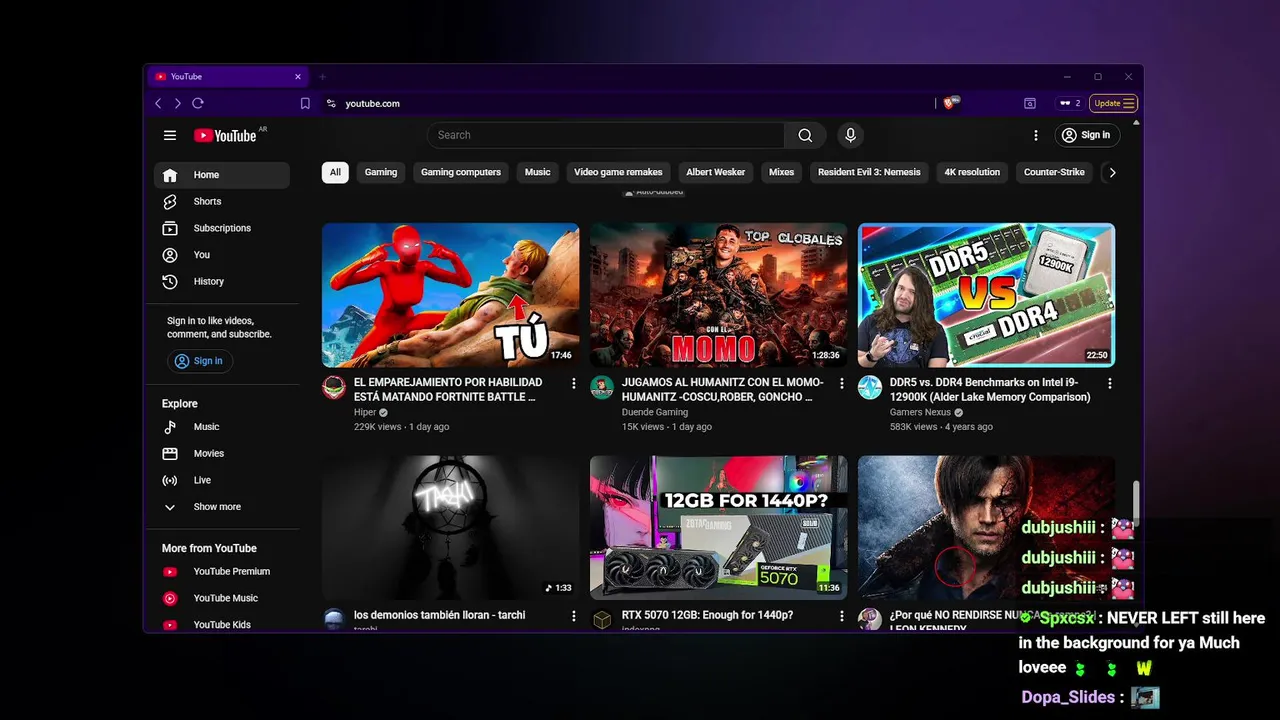This screenshot has width=1280, height=720.
Task: Select the Gaming computers chip
Action: (x=461, y=172)
